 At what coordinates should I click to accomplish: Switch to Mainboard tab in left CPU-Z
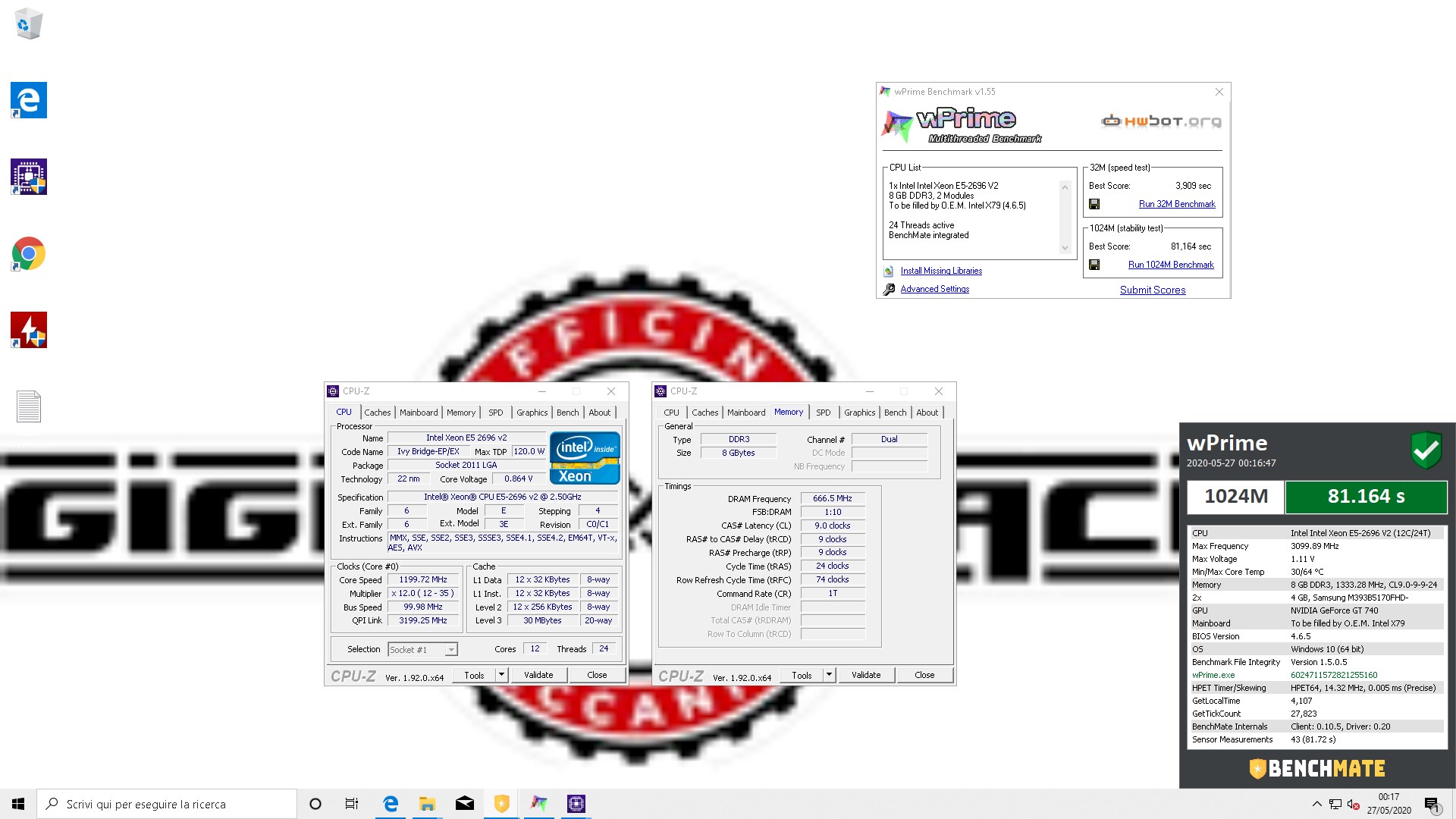coord(419,413)
